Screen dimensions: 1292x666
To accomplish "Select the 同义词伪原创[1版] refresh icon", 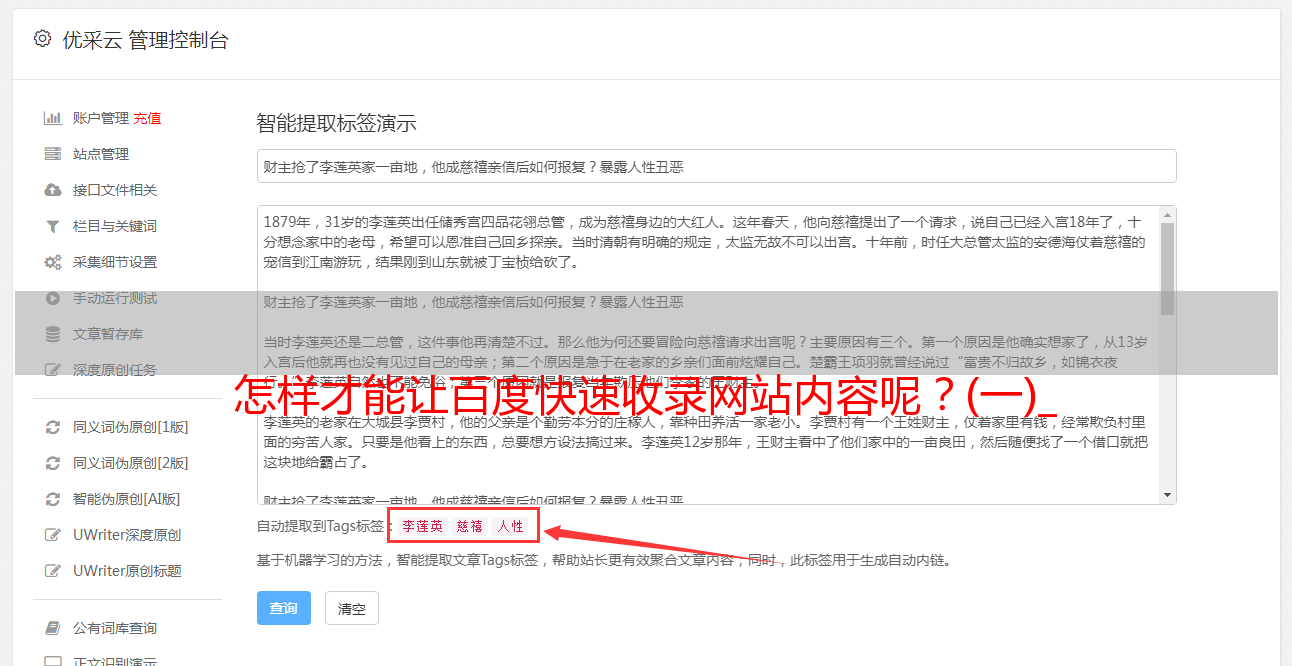I will click(x=52, y=427).
